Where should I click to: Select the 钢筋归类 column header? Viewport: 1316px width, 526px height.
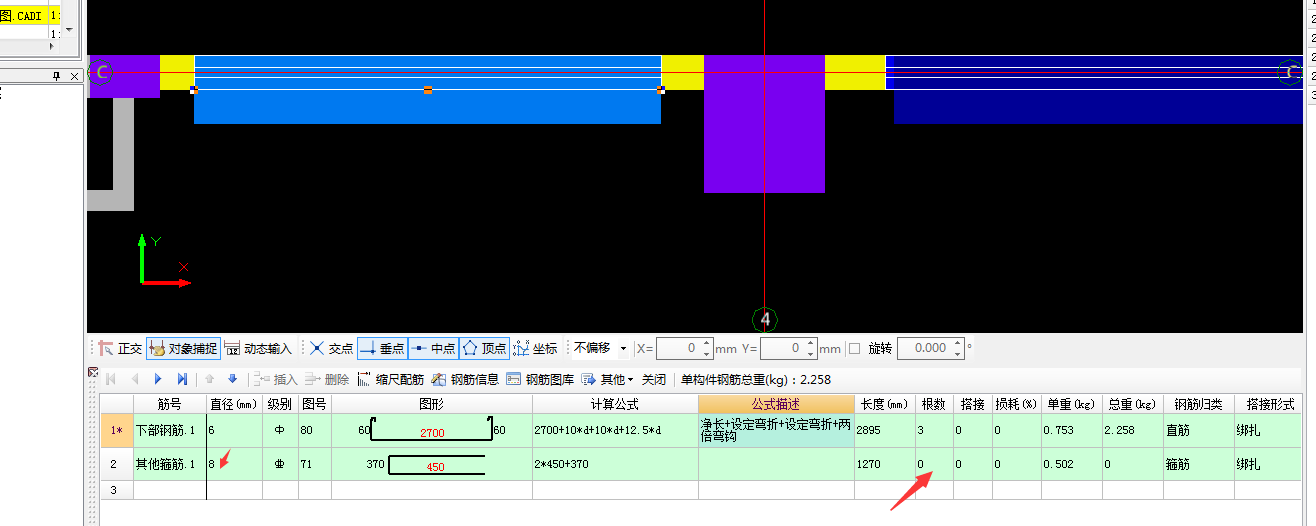[x=1198, y=404]
